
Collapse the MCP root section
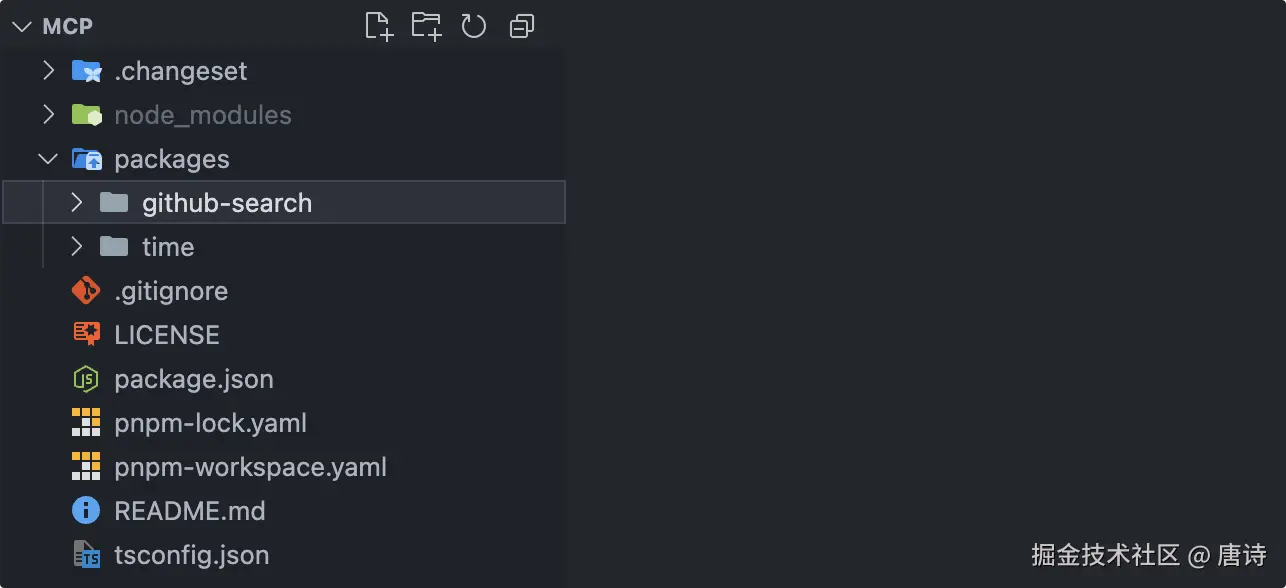coord(22,26)
